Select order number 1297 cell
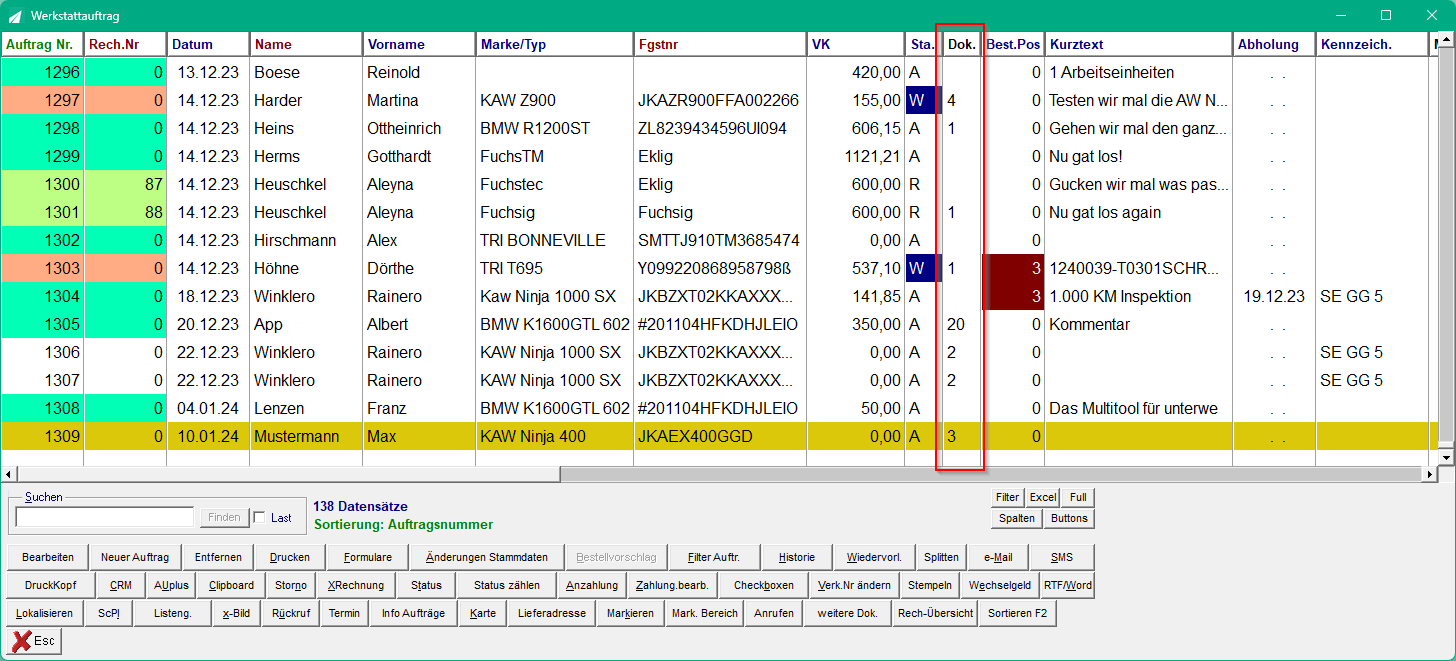Image resolution: width=1456 pixels, height=661 pixels. pos(42,100)
